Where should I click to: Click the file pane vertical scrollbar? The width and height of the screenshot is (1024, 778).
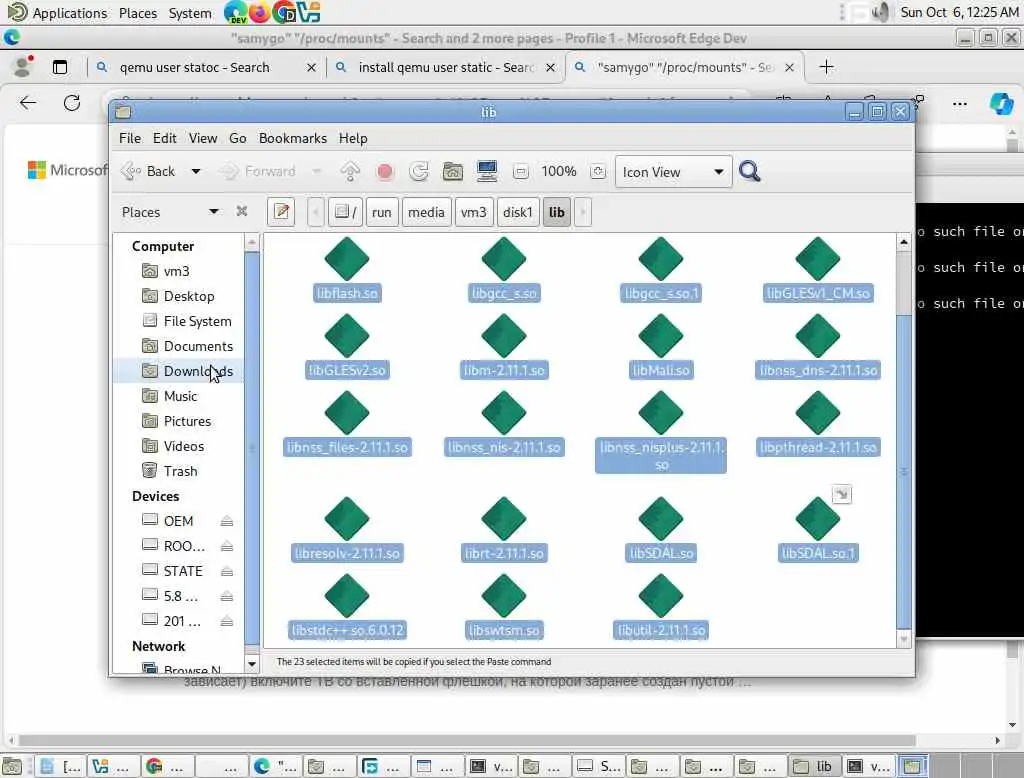point(904,472)
